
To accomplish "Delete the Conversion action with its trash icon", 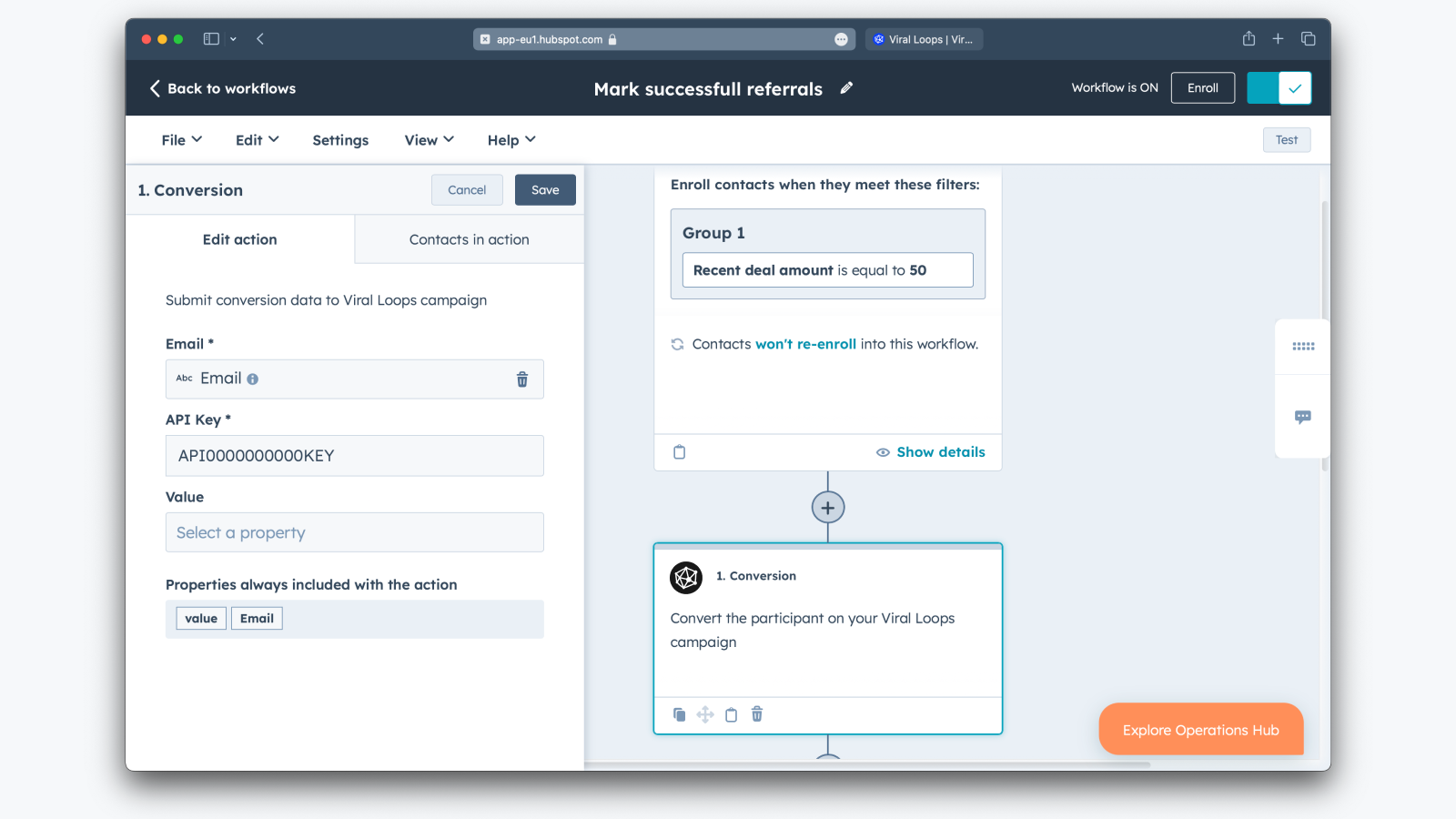I will 756,714.
